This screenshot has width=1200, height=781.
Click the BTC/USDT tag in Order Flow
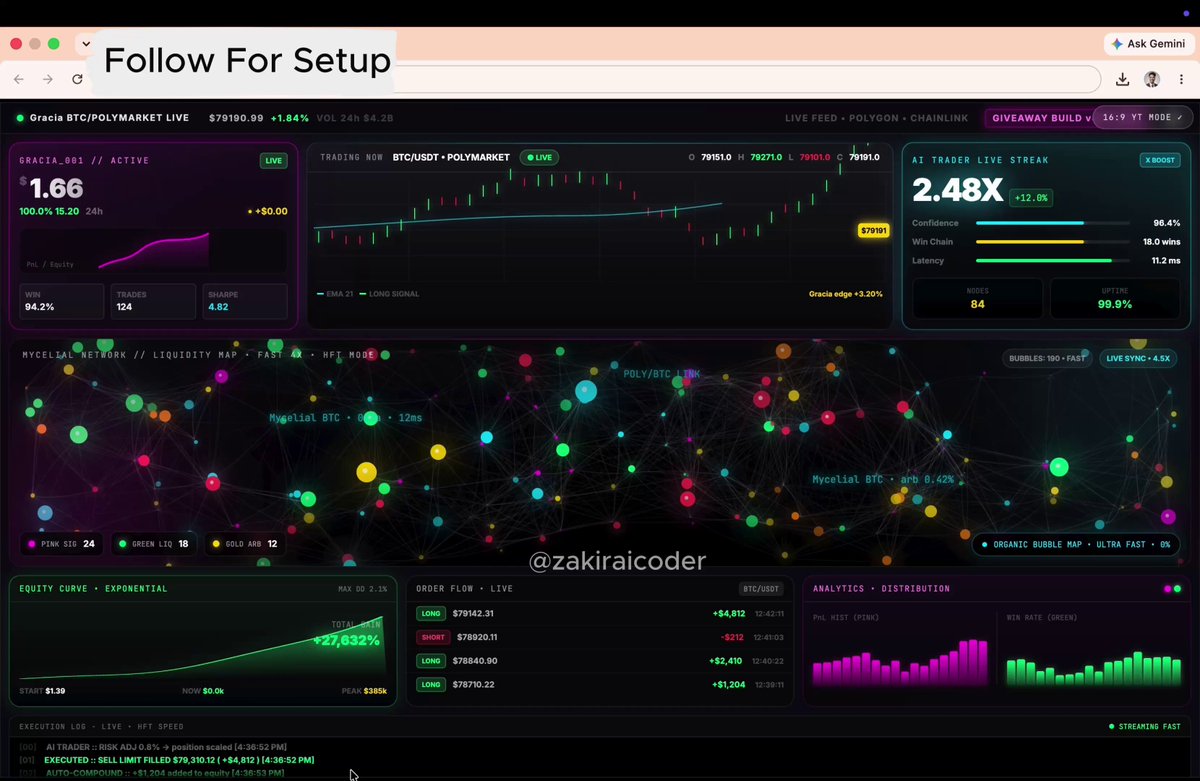point(762,589)
